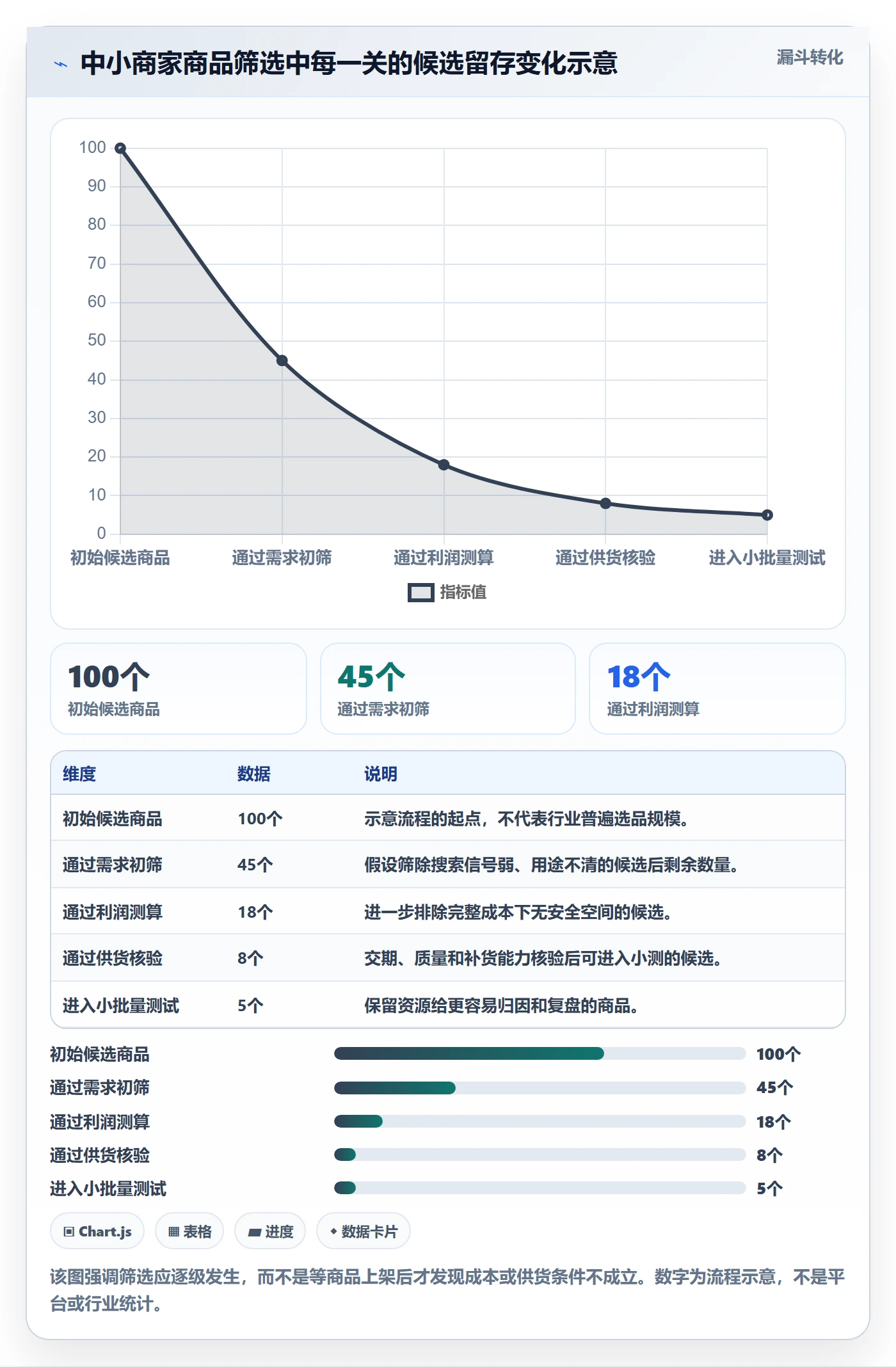The width and height of the screenshot is (896, 1367).
Task: Click the 通过利润测算 table row name
Action: 113,912
